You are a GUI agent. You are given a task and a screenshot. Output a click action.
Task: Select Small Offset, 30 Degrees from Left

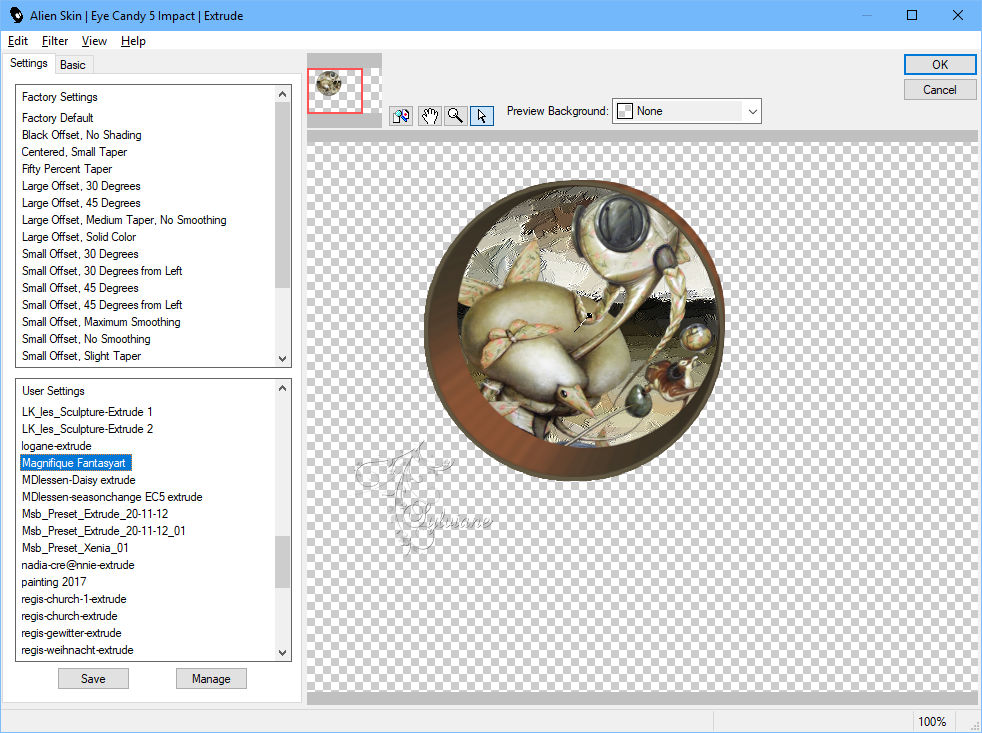coord(102,271)
